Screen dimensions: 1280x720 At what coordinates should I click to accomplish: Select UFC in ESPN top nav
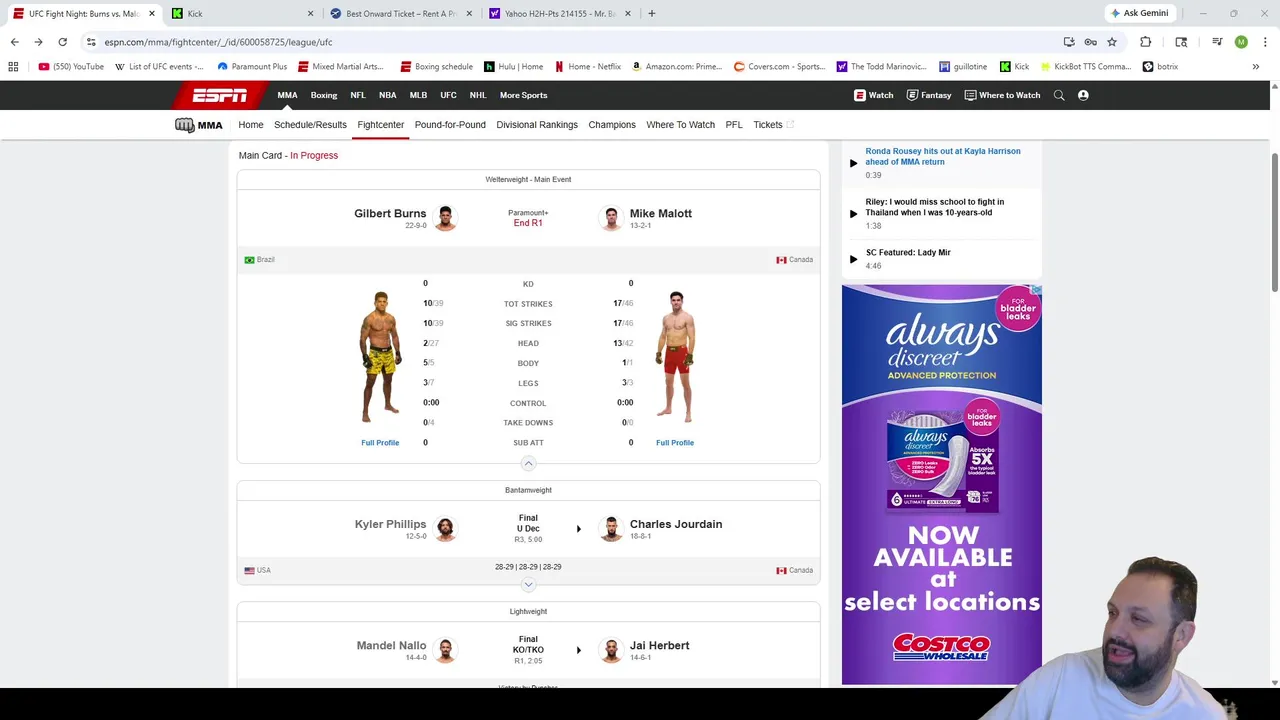[448, 95]
